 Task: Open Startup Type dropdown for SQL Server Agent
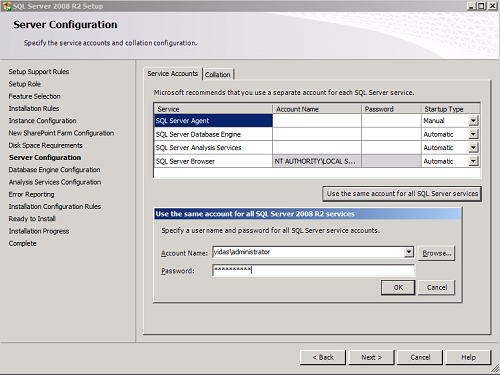[x=473, y=121]
